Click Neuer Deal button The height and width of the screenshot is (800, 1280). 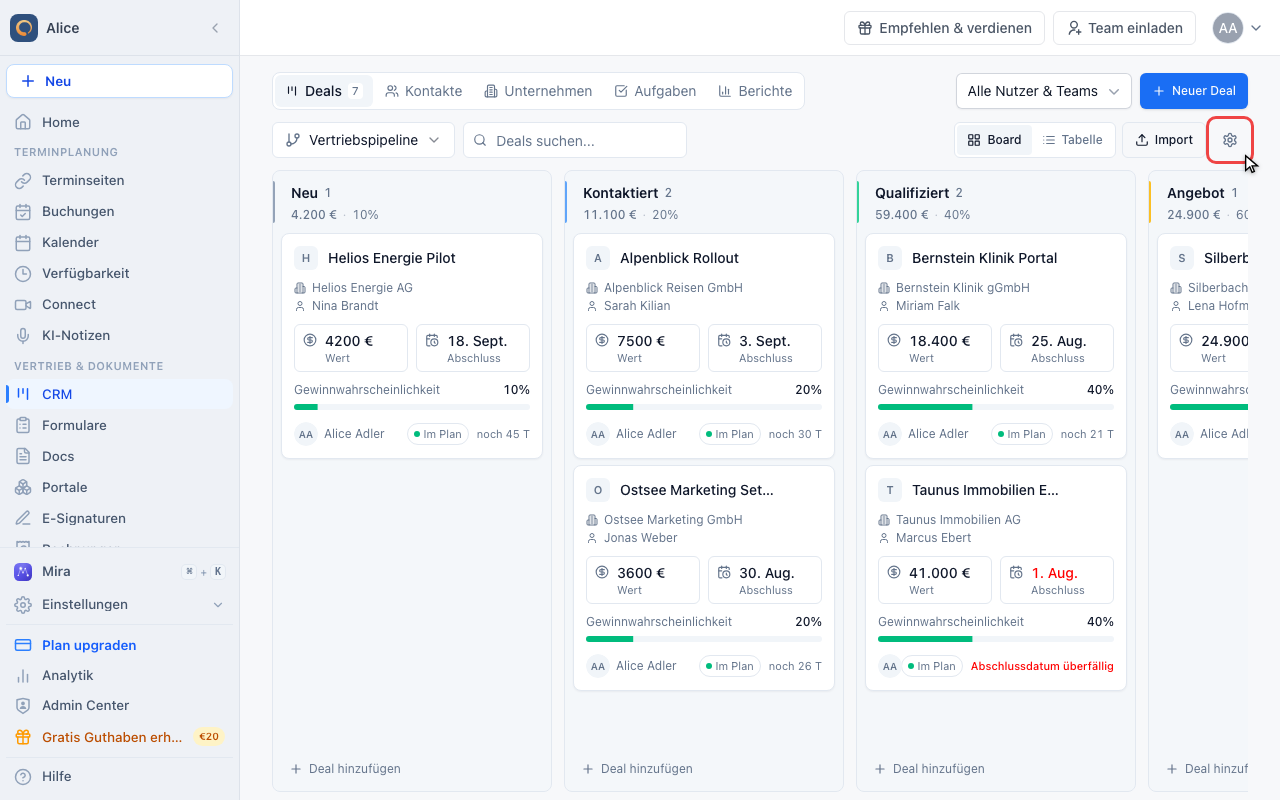point(1194,91)
